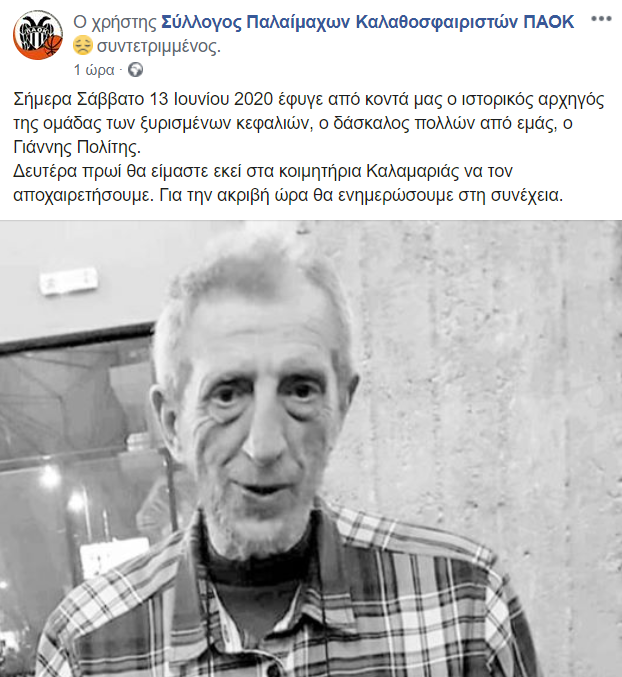Click the concrete wall on the photo's right side

tap(496, 389)
